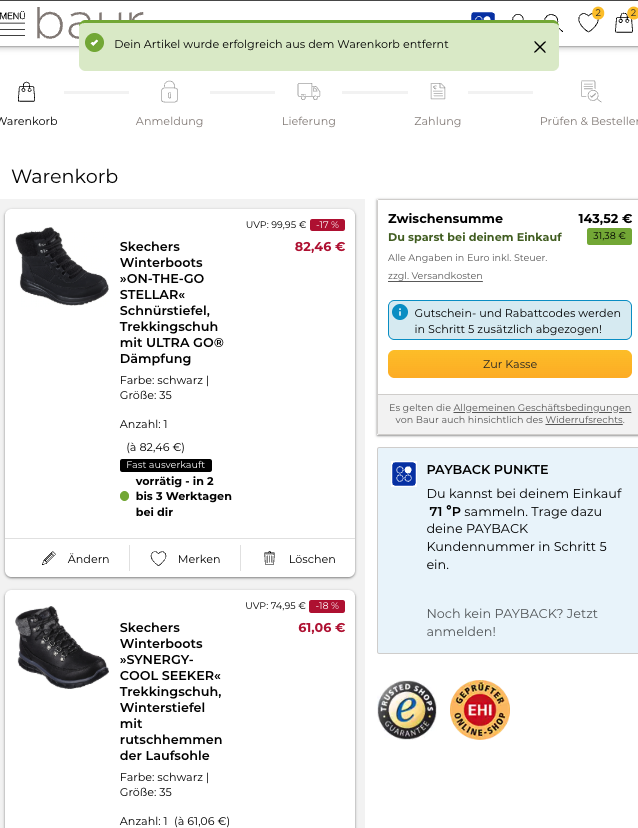This screenshot has width=638, height=828.
Task: Click the Anmeldung step lock icon
Action: pyautogui.click(x=169, y=92)
